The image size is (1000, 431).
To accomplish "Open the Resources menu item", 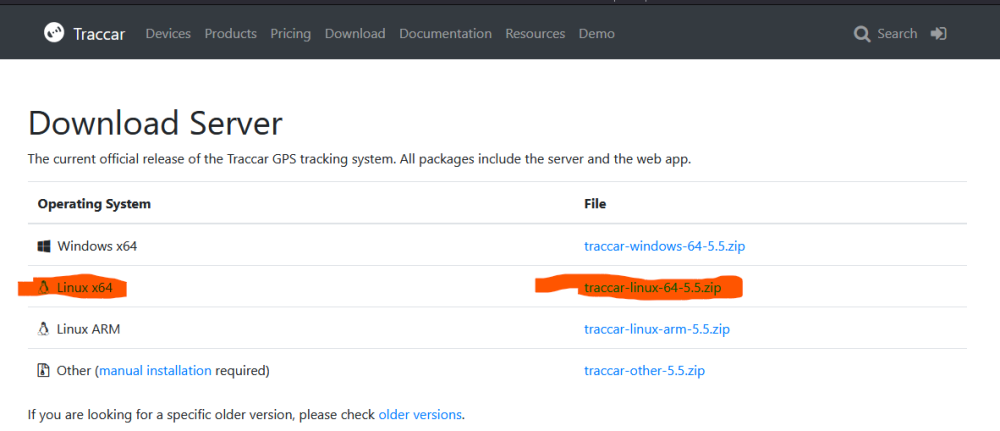I will [x=535, y=34].
